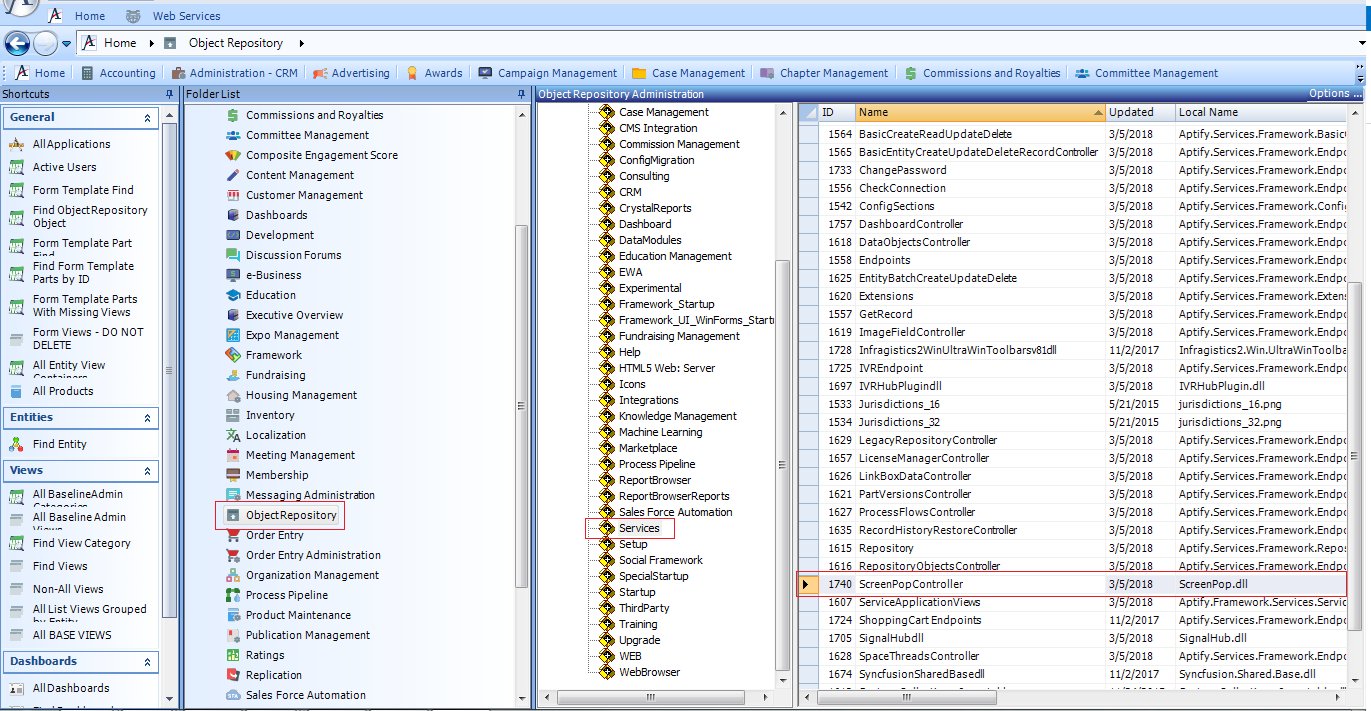Select Expo Management folder icon
1371x711 pixels.
(x=233, y=335)
